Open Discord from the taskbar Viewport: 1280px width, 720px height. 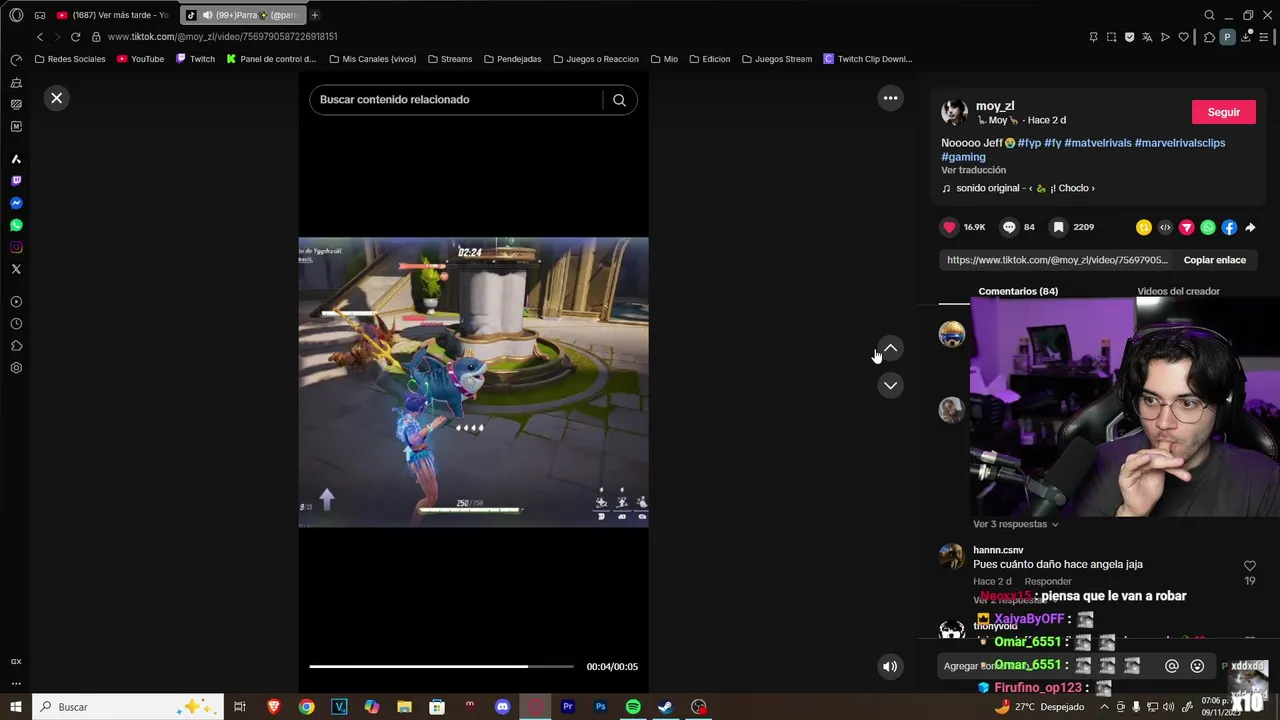click(502, 707)
